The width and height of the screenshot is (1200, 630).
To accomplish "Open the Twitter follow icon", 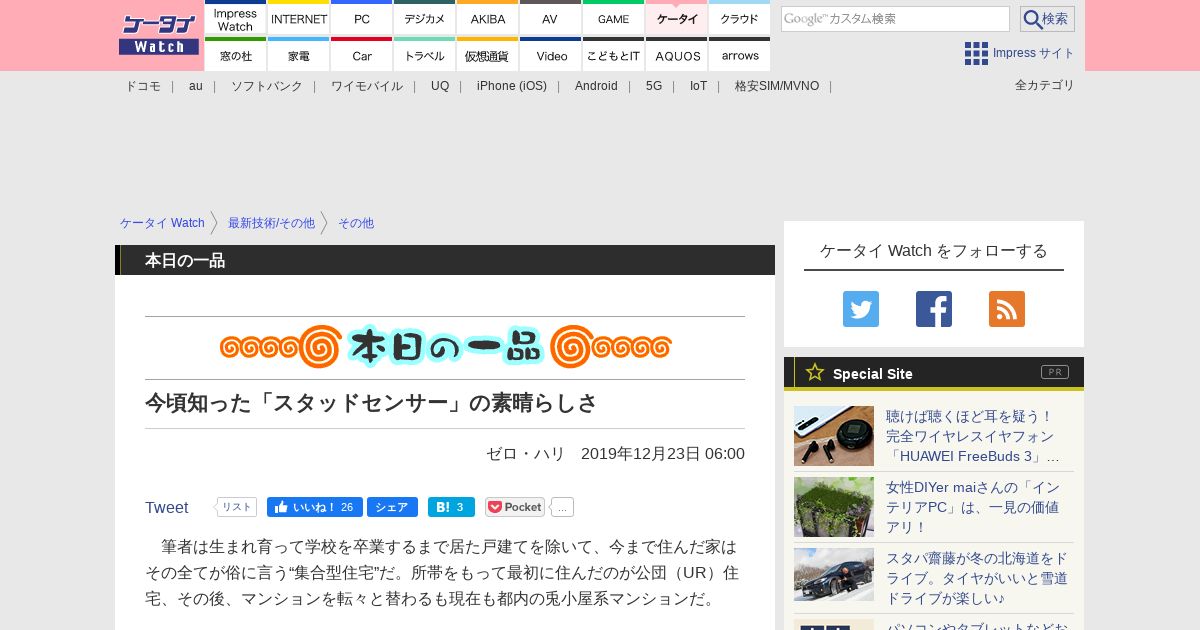I will (x=861, y=309).
